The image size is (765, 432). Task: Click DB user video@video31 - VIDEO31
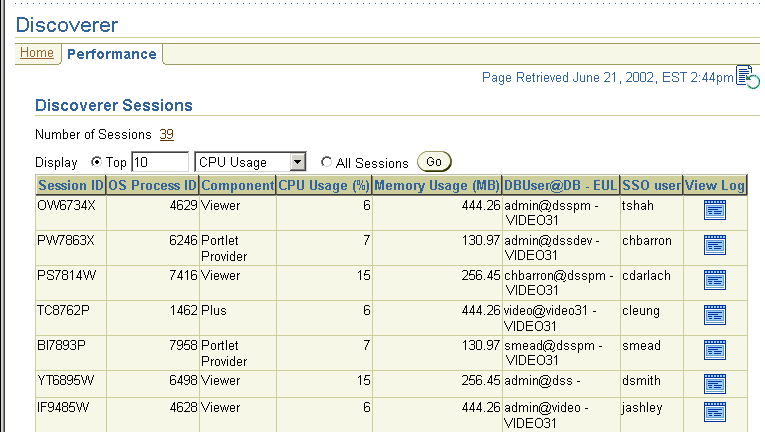(550, 318)
